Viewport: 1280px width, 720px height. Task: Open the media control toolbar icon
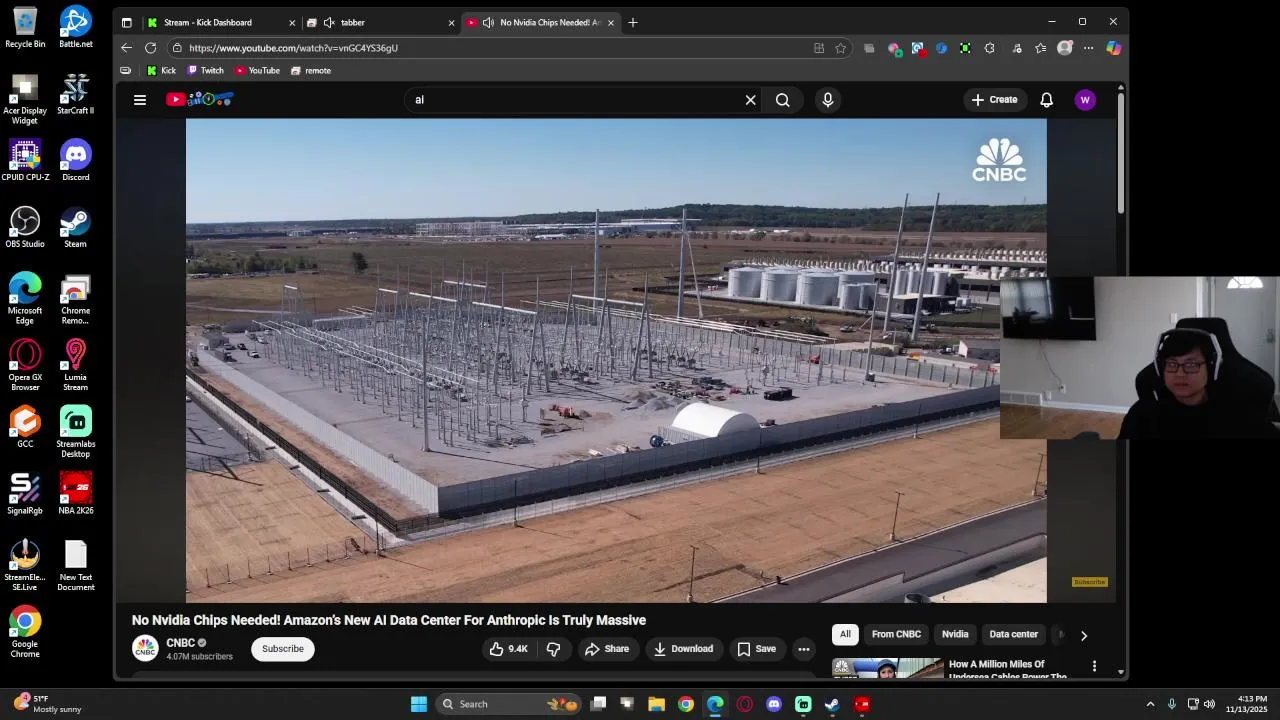pyautogui.click(x=1017, y=48)
